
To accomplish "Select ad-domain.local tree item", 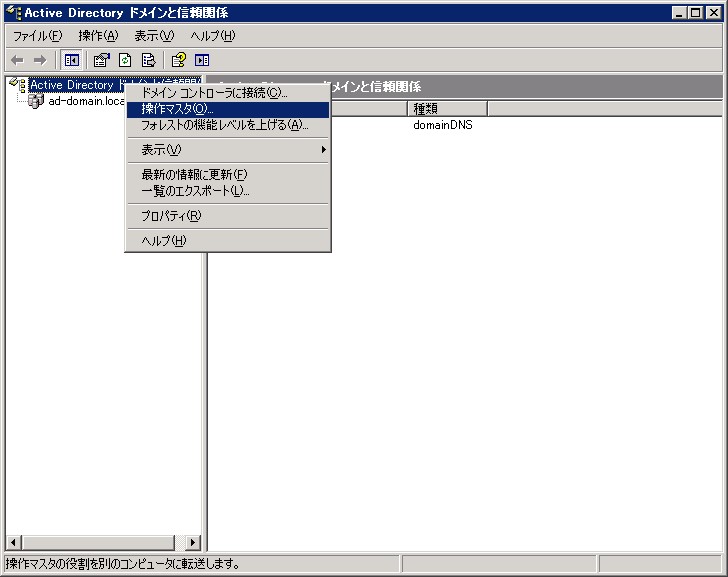I will (86, 101).
